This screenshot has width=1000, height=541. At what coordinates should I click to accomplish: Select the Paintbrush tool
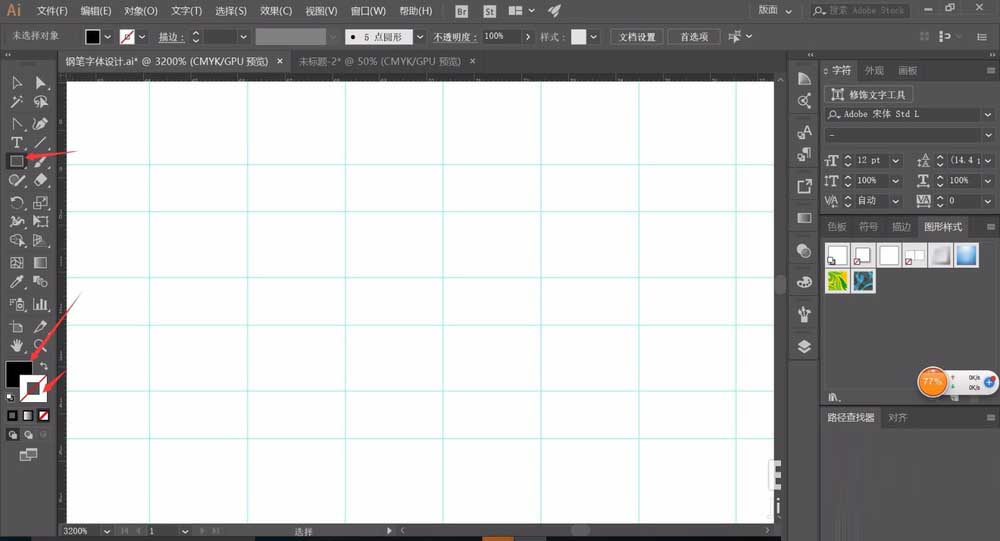pos(40,161)
